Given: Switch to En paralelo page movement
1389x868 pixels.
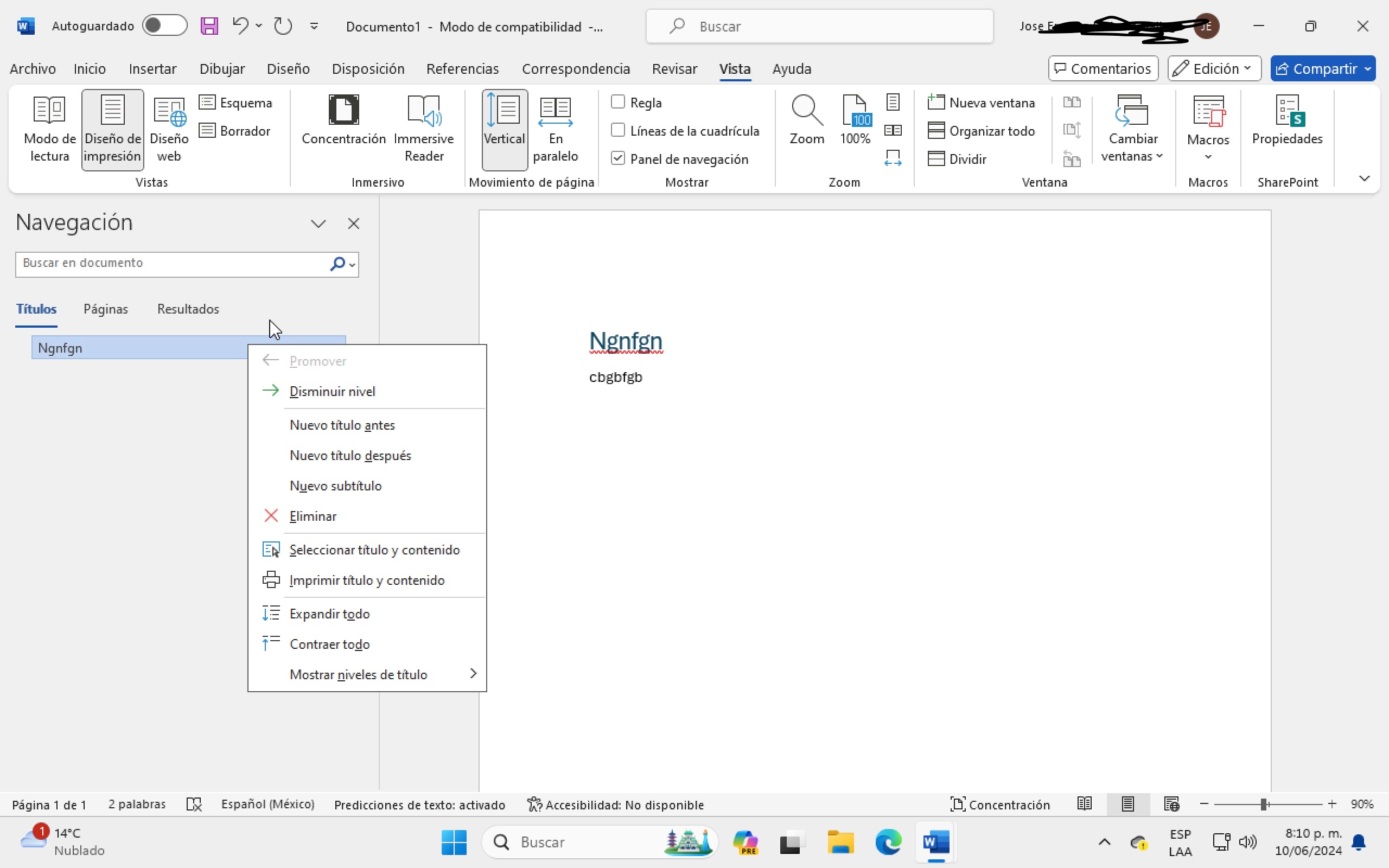Looking at the screenshot, I should pyautogui.click(x=555, y=129).
